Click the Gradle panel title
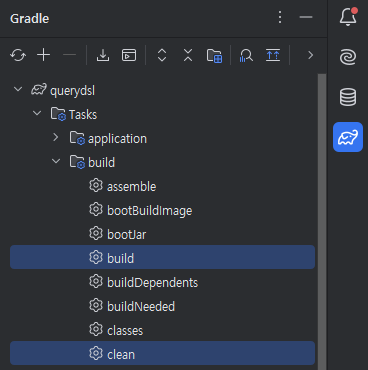Screen dimensions: 368x370 [x=30, y=19]
